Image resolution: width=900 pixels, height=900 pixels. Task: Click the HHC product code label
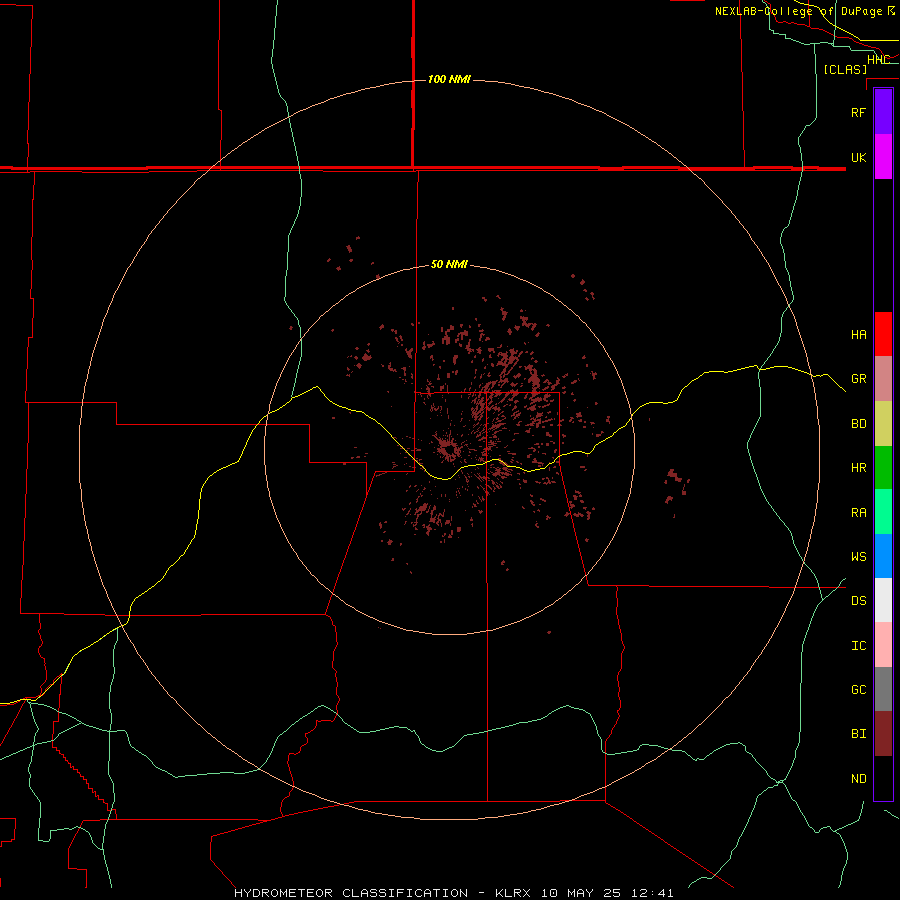[878, 60]
